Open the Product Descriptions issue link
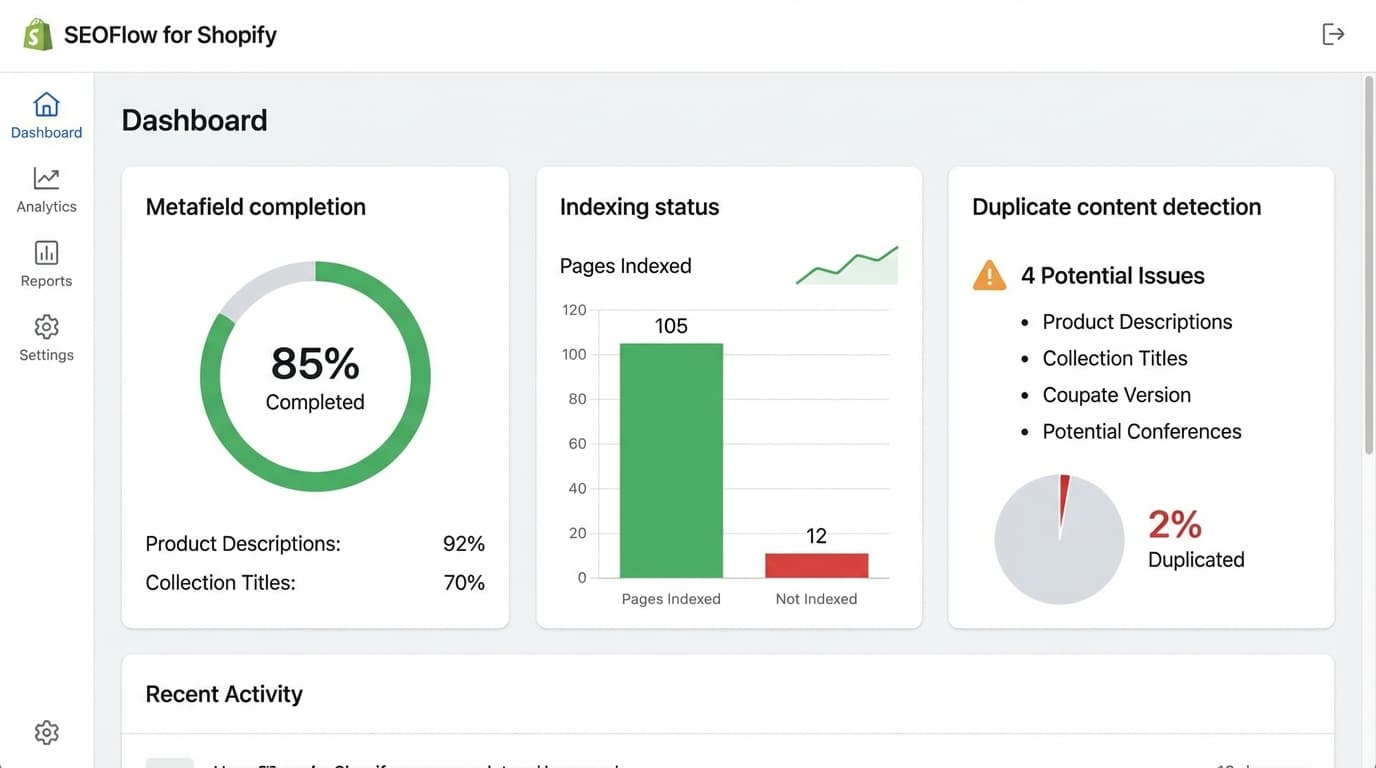Image resolution: width=1376 pixels, height=768 pixels. 1137,321
